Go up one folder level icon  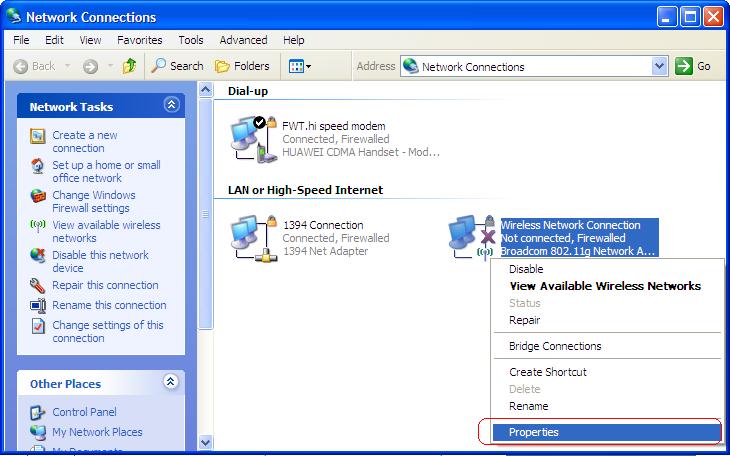click(129, 66)
